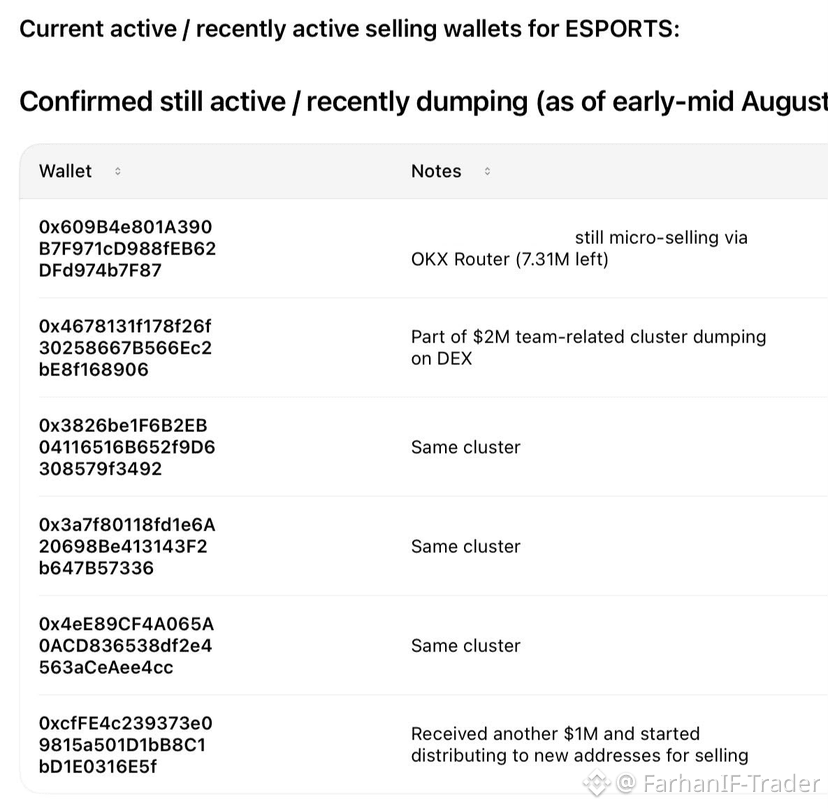
Task: Select wallet address 0xcfFE4c239373e0
Action: tap(126, 745)
